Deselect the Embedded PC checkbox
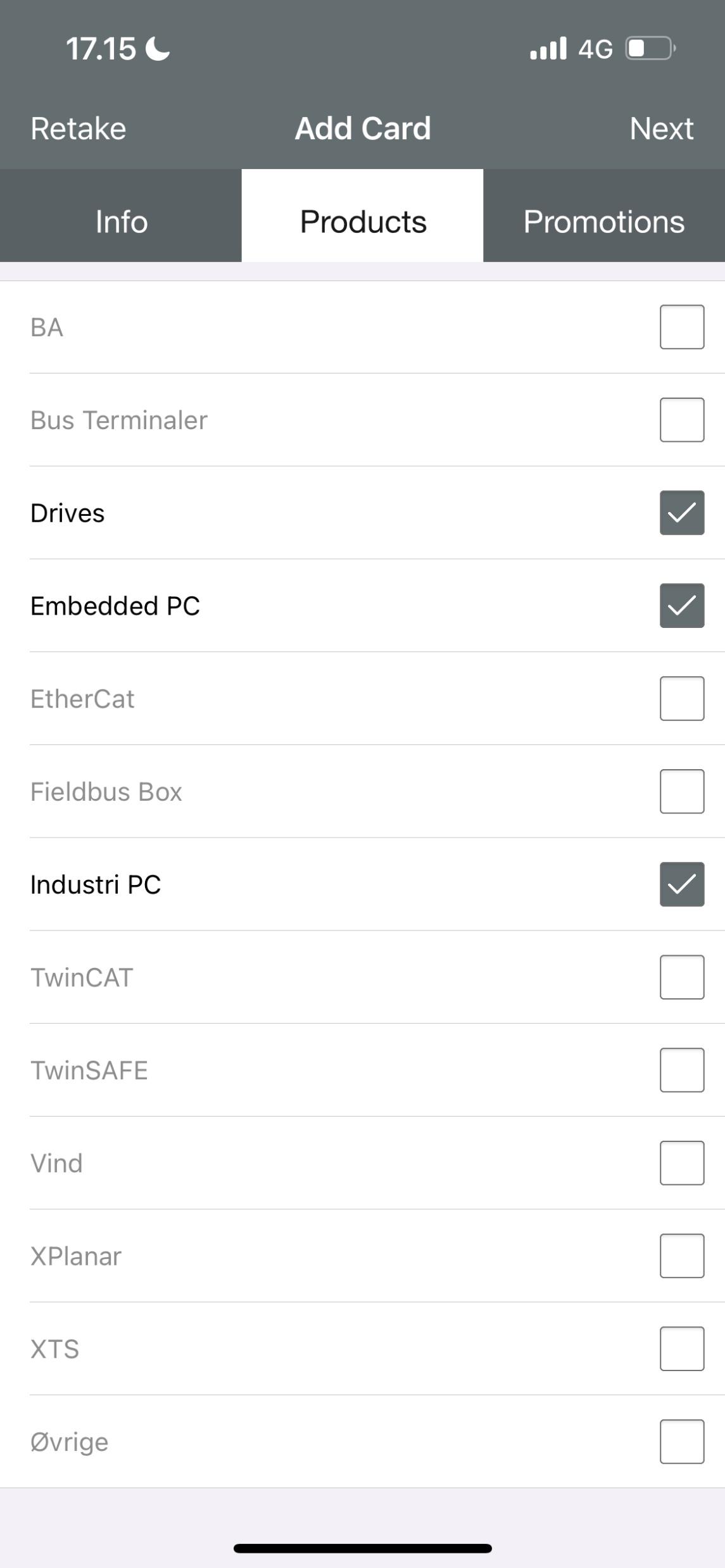725x1568 pixels. 681,606
